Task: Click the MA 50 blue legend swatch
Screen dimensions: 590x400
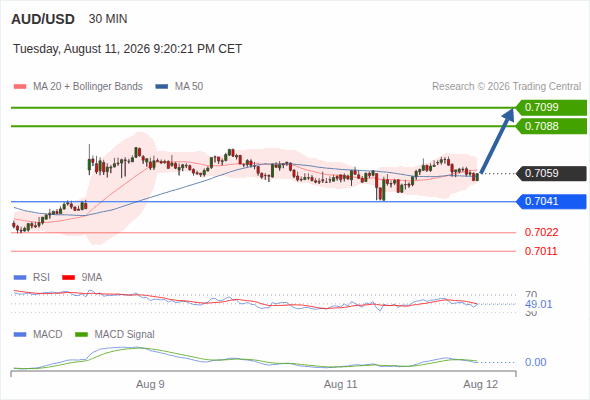Action: [162, 87]
